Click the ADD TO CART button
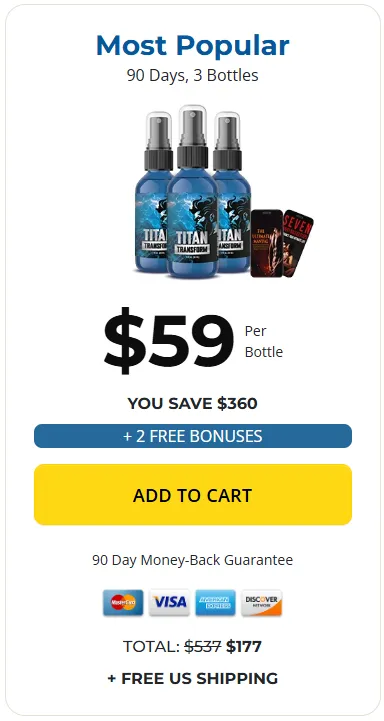The image size is (384, 721). click(193, 494)
